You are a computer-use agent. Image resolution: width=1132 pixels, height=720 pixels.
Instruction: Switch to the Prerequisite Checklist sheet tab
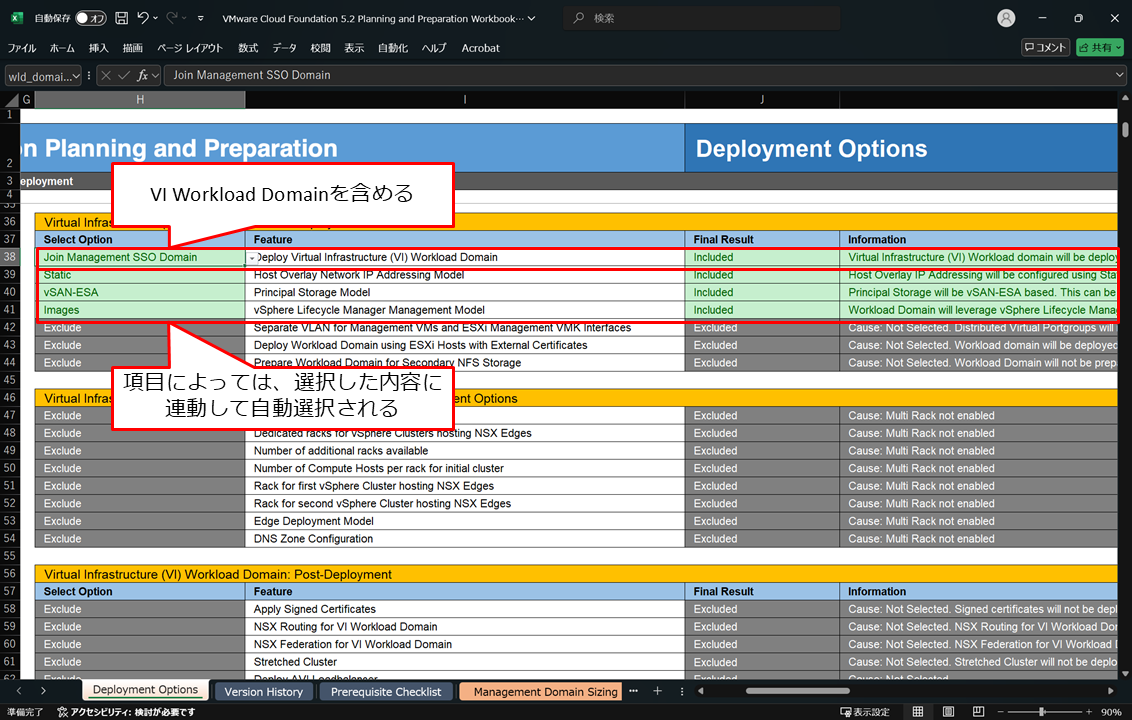(x=386, y=692)
